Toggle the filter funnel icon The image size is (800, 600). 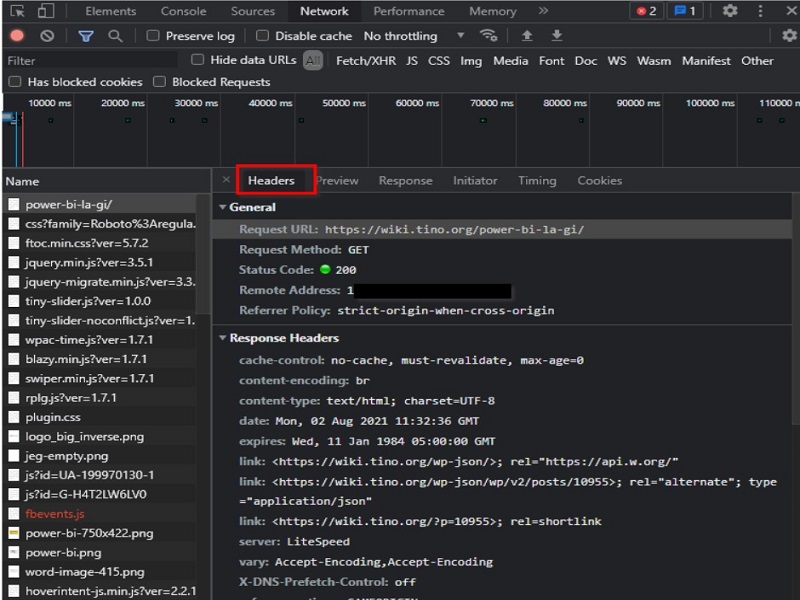[86, 36]
